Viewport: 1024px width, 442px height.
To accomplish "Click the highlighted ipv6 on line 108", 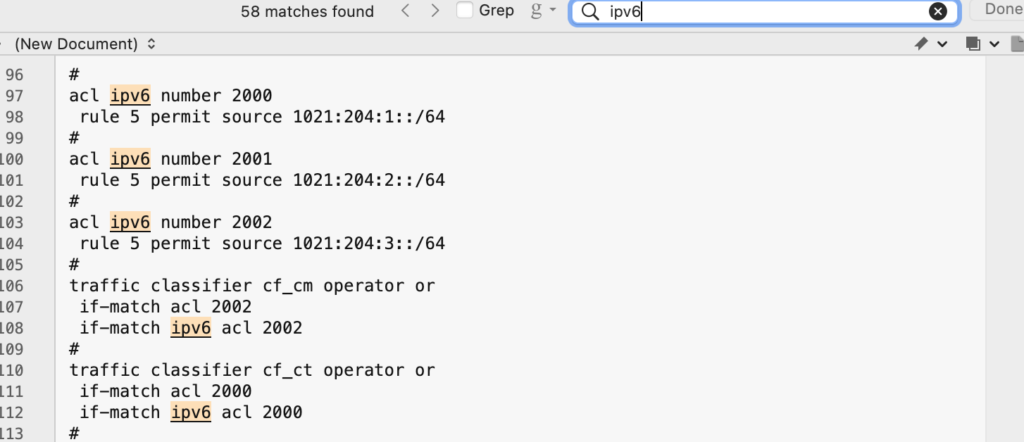I will [191, 328].
